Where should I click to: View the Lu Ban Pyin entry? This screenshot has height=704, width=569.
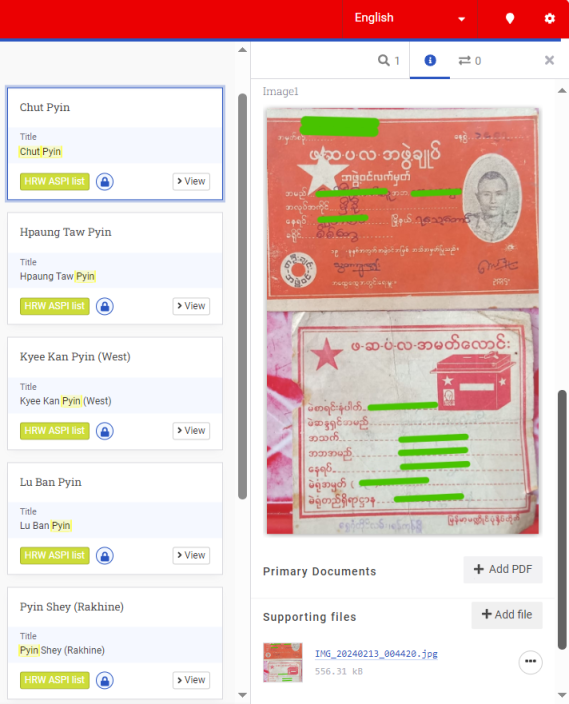(x=191, y=555)
